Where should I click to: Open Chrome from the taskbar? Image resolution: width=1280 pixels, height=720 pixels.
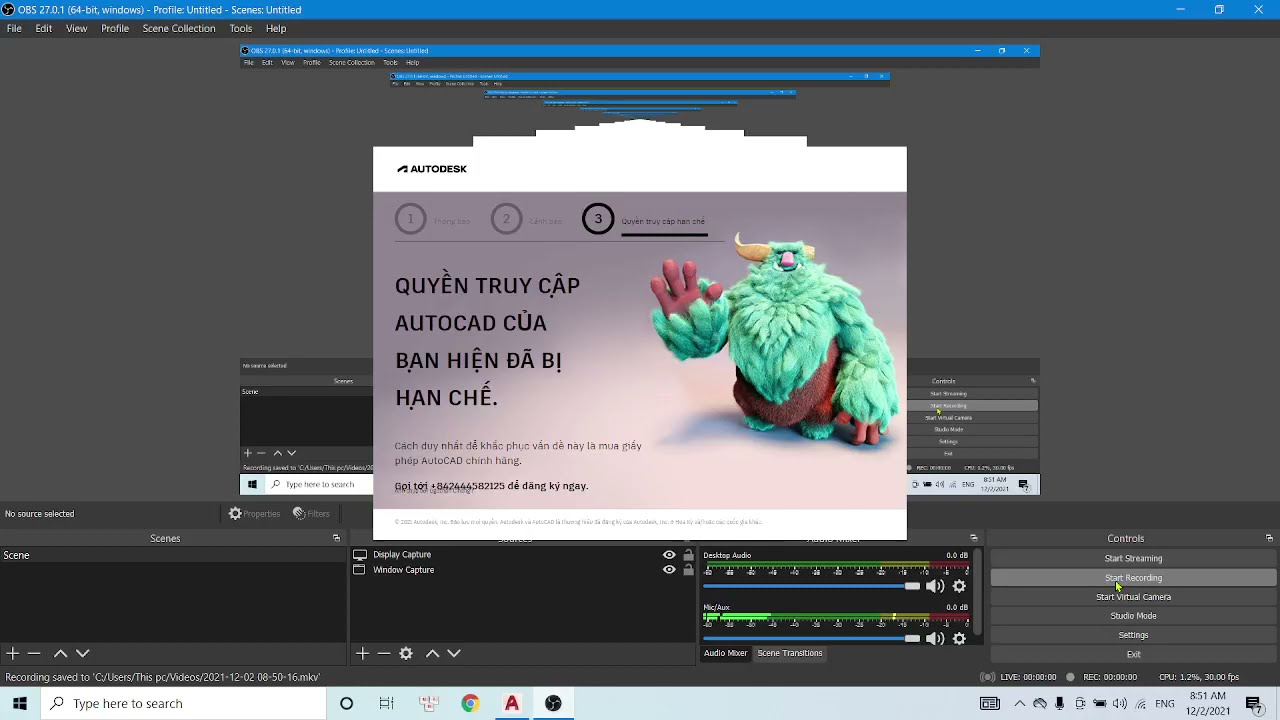point(470,703)
